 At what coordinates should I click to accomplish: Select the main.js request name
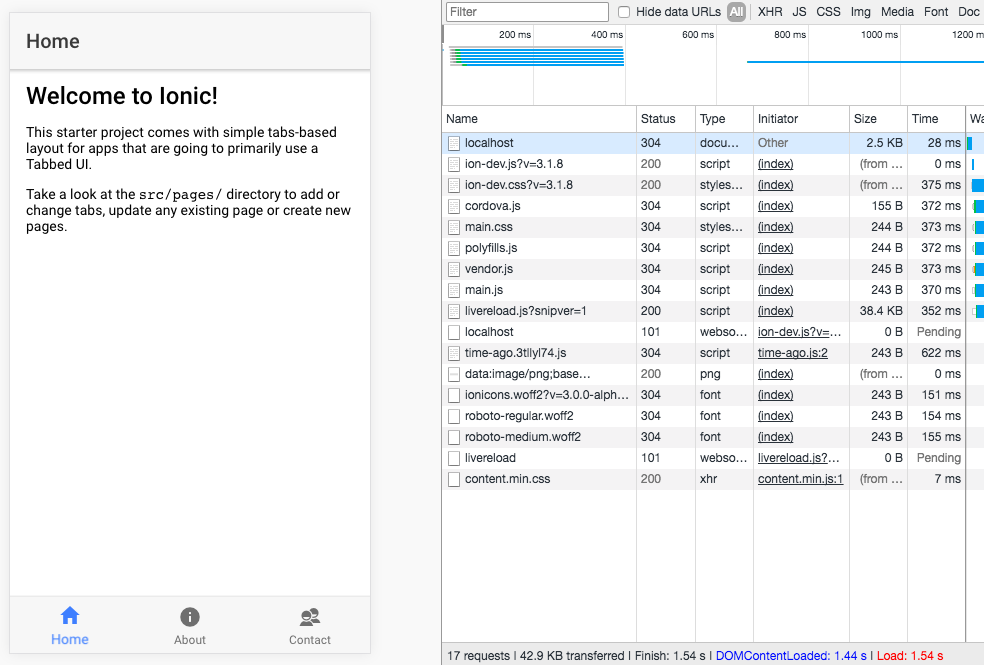483,290
